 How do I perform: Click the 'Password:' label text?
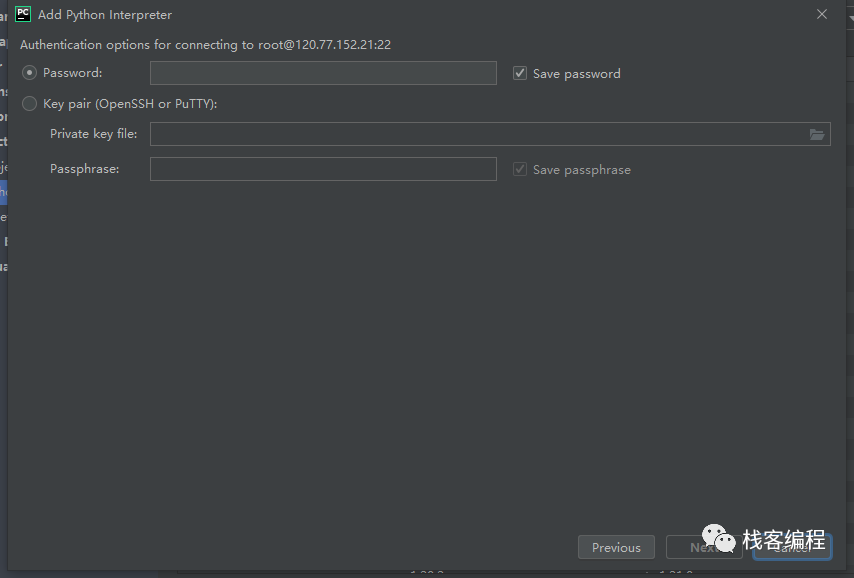[x=72, y=73]
